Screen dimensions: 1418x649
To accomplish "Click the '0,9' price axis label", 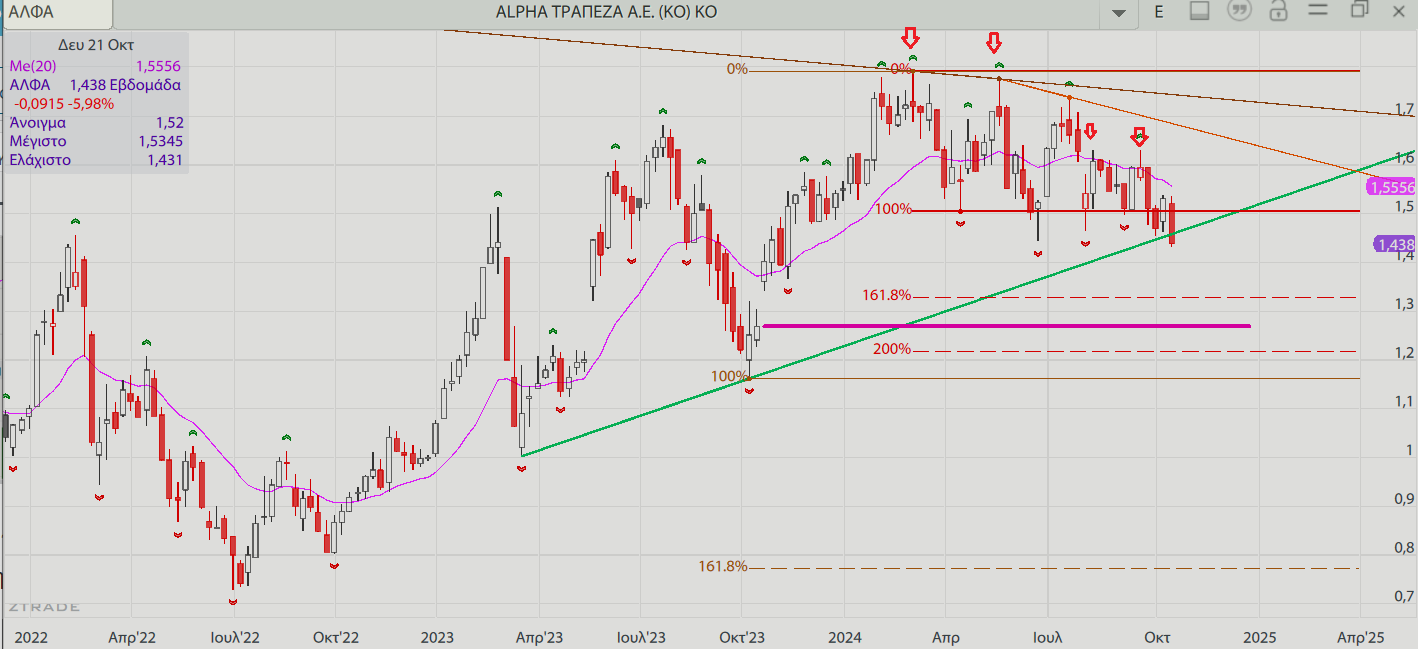I will (x=1404, y=499).
